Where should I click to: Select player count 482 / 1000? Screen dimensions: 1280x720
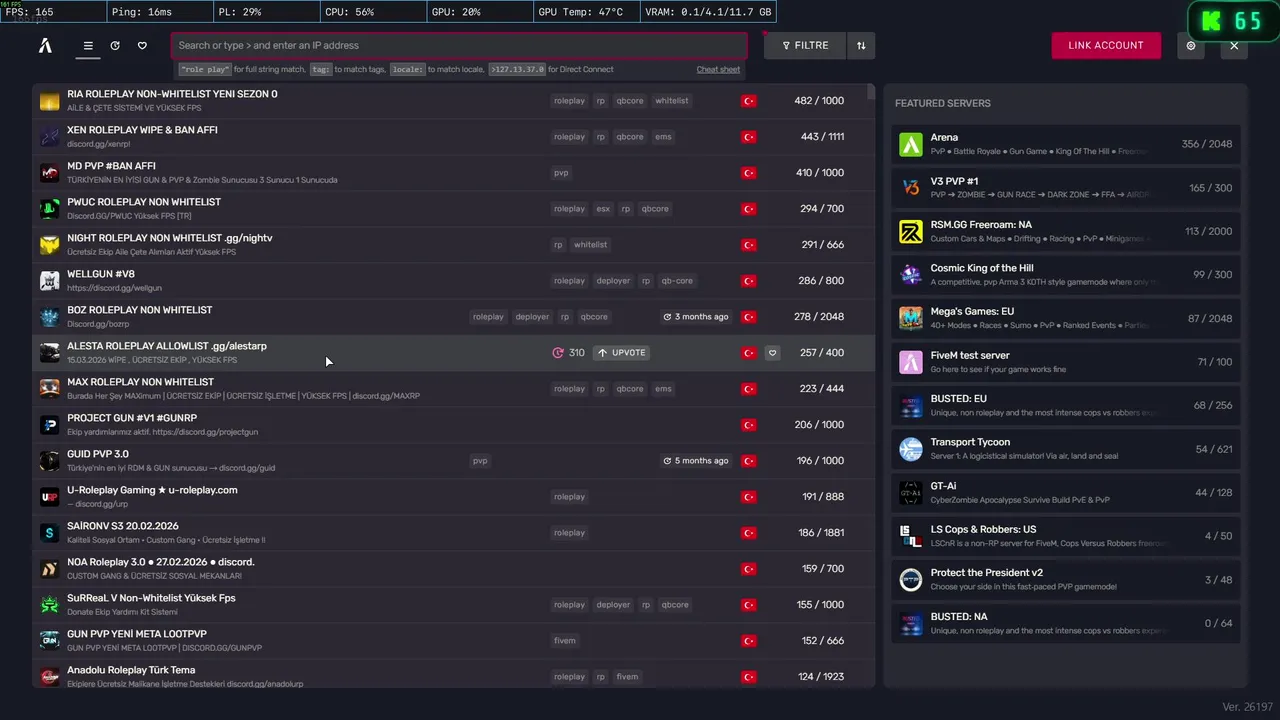[x=819, y=101]
